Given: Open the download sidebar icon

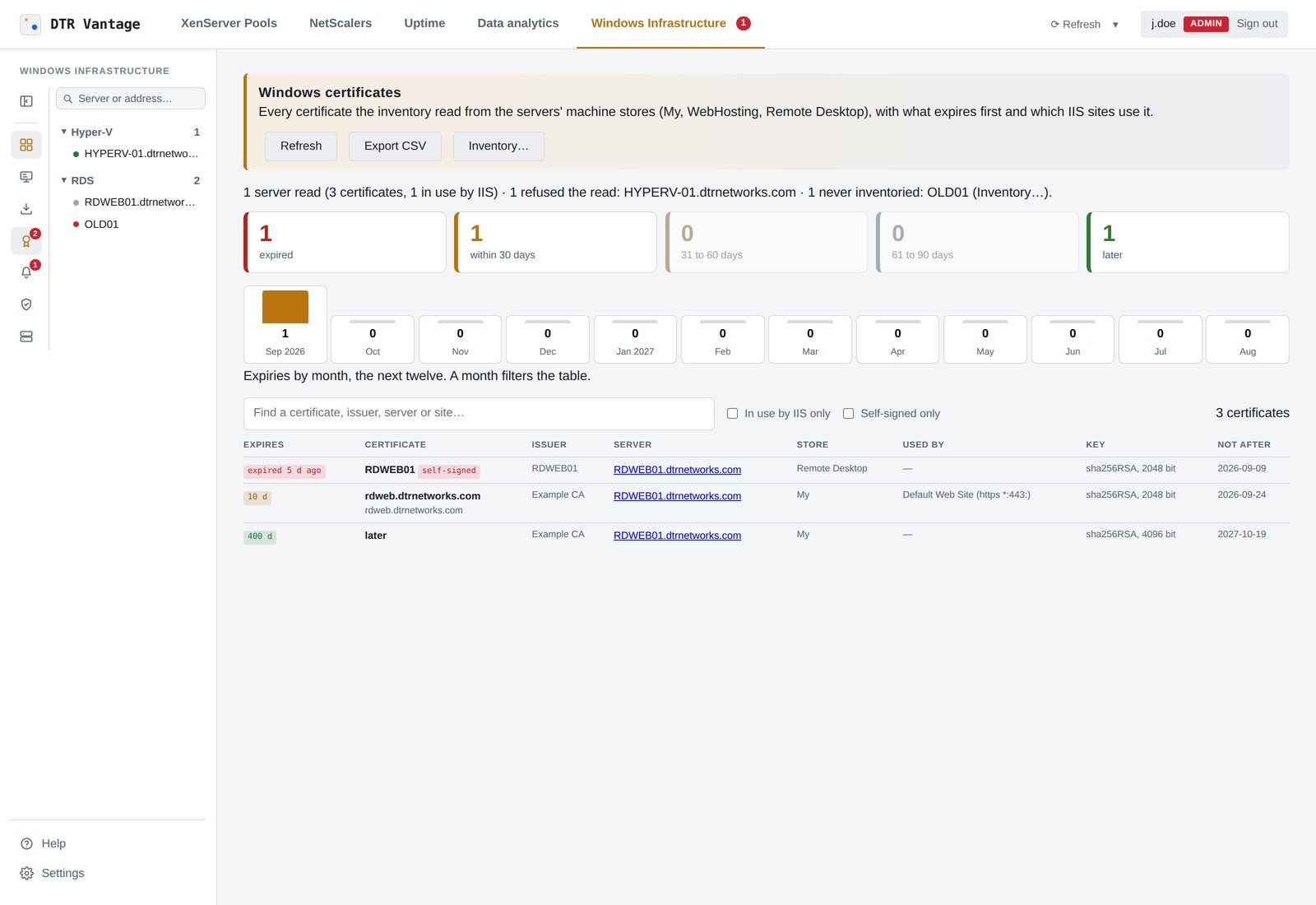Looking at the screenshot, I should coord(26,209).
